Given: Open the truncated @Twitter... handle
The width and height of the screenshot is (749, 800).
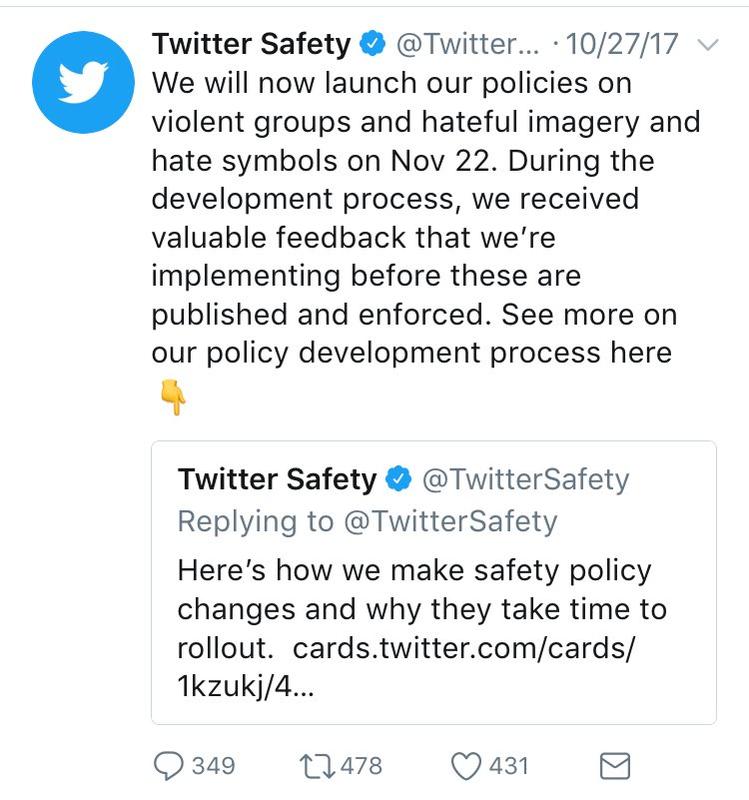Looking at the screenshot, I should (467, 44).
